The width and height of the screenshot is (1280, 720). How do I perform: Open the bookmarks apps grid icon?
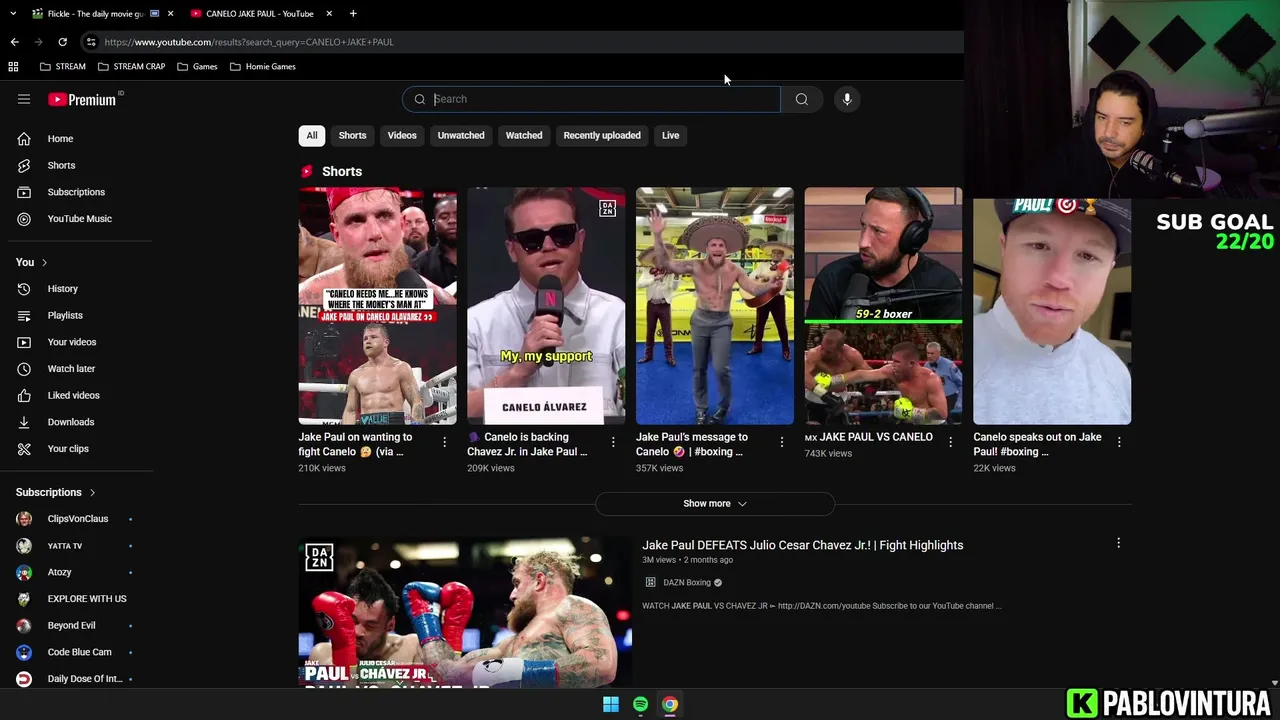click(13, 66)
